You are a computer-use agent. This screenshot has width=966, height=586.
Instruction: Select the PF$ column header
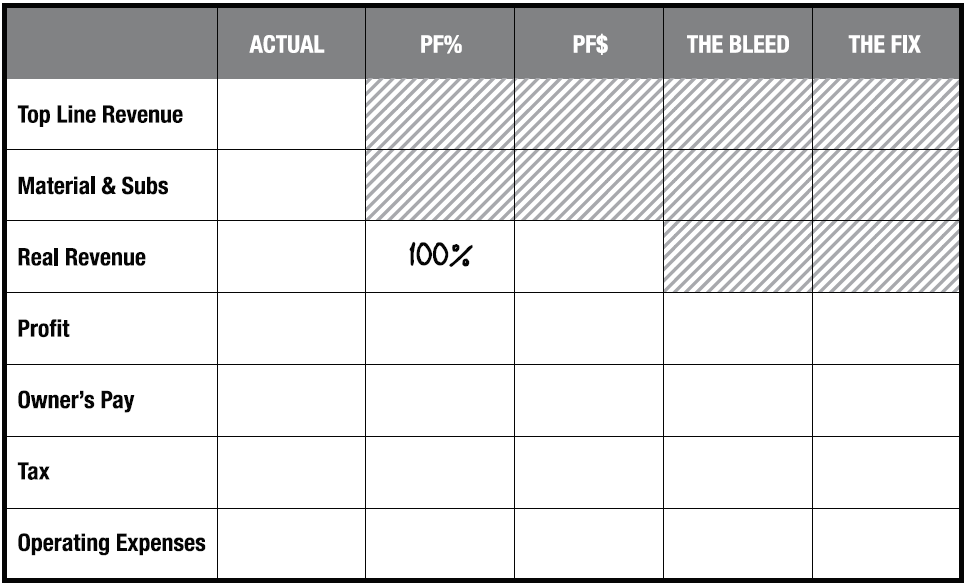click(x=589, y=45)
